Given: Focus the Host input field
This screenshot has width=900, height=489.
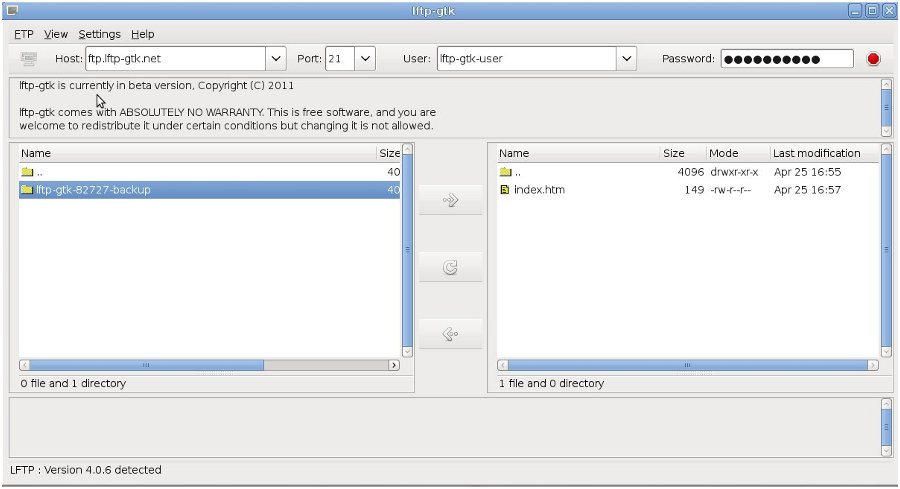Looking at the screenshot, I should pos(176,59).
